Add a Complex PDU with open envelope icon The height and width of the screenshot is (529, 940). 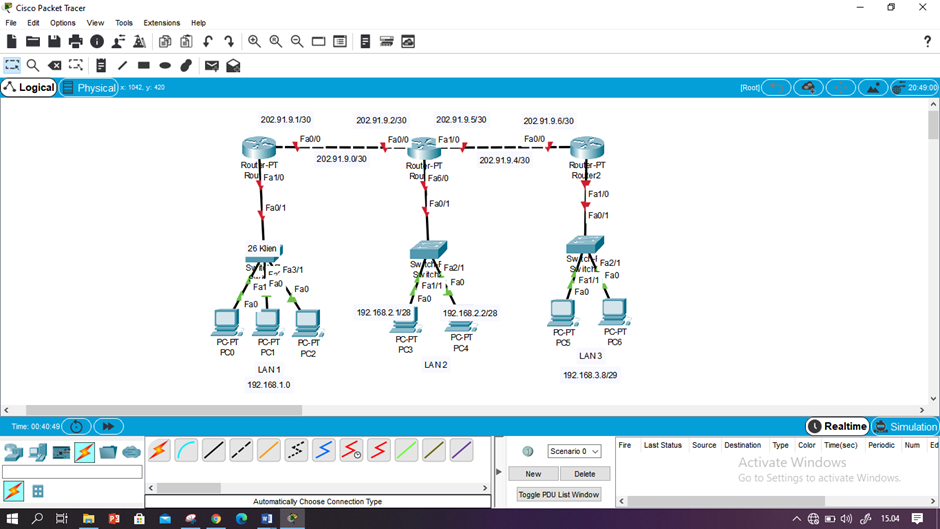tap(233, 65)
